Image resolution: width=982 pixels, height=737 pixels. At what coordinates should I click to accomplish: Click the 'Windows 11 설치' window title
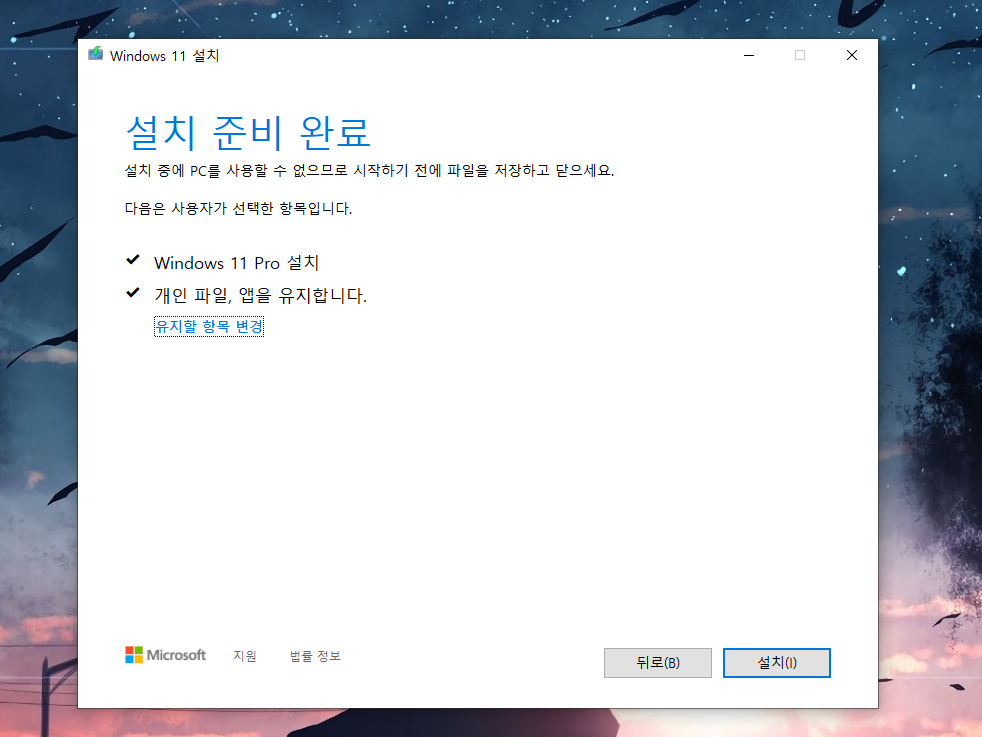coord(165,56)
